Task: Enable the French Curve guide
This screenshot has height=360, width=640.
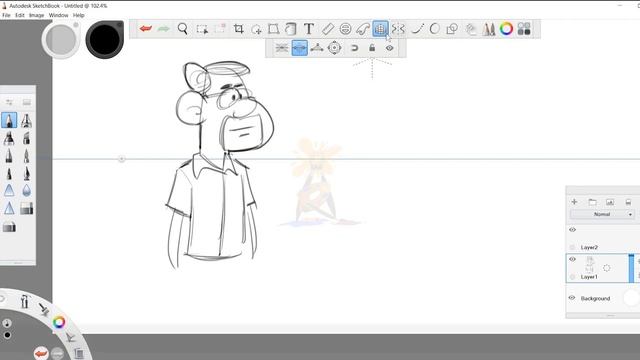Action: (362, 29)
